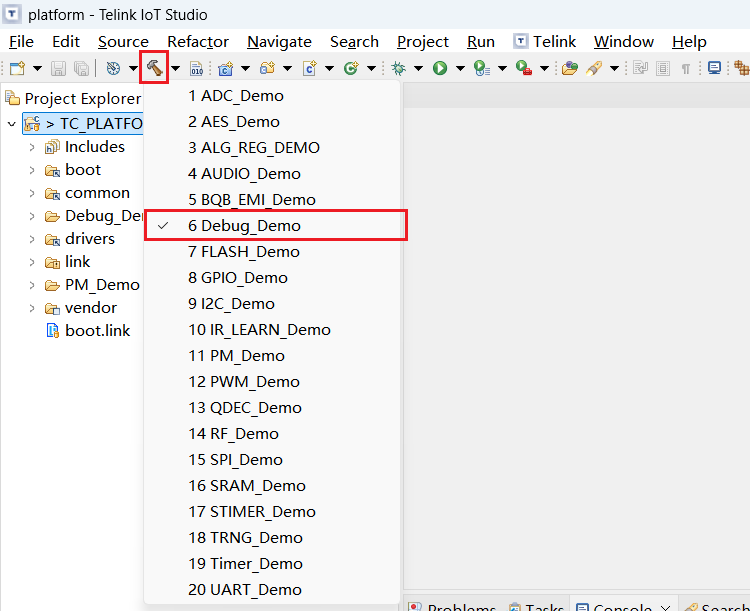Screen dimensions: 750x611
Task: Select the boot.link file
Action: point(98,331)
